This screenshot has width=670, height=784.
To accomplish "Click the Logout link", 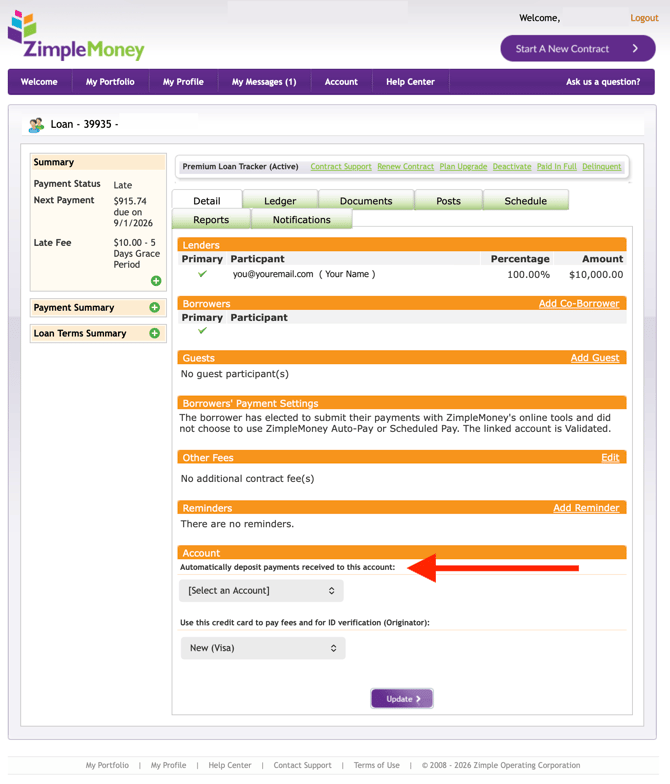I will [644, 18].
